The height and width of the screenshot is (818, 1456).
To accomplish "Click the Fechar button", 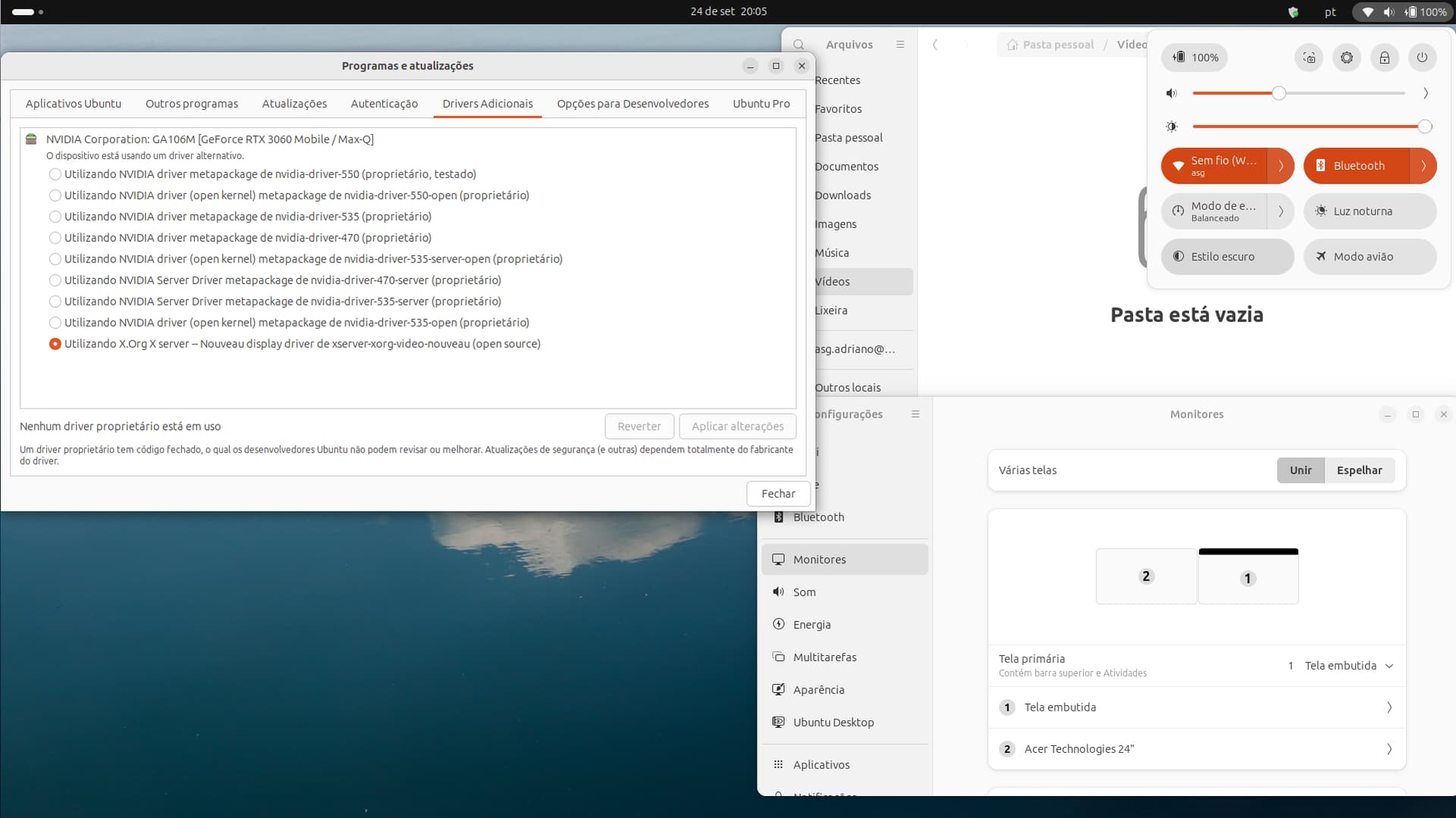I will tap(778, 494).
